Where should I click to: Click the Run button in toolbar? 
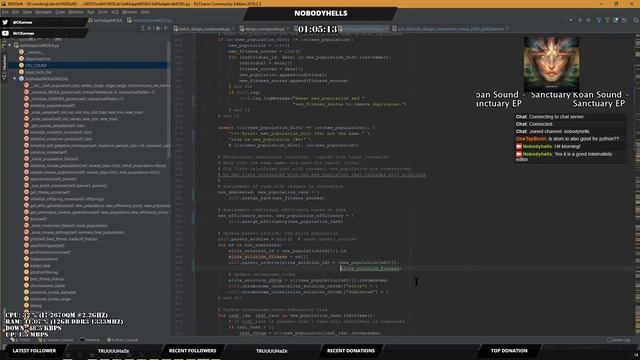coord(580,20)
